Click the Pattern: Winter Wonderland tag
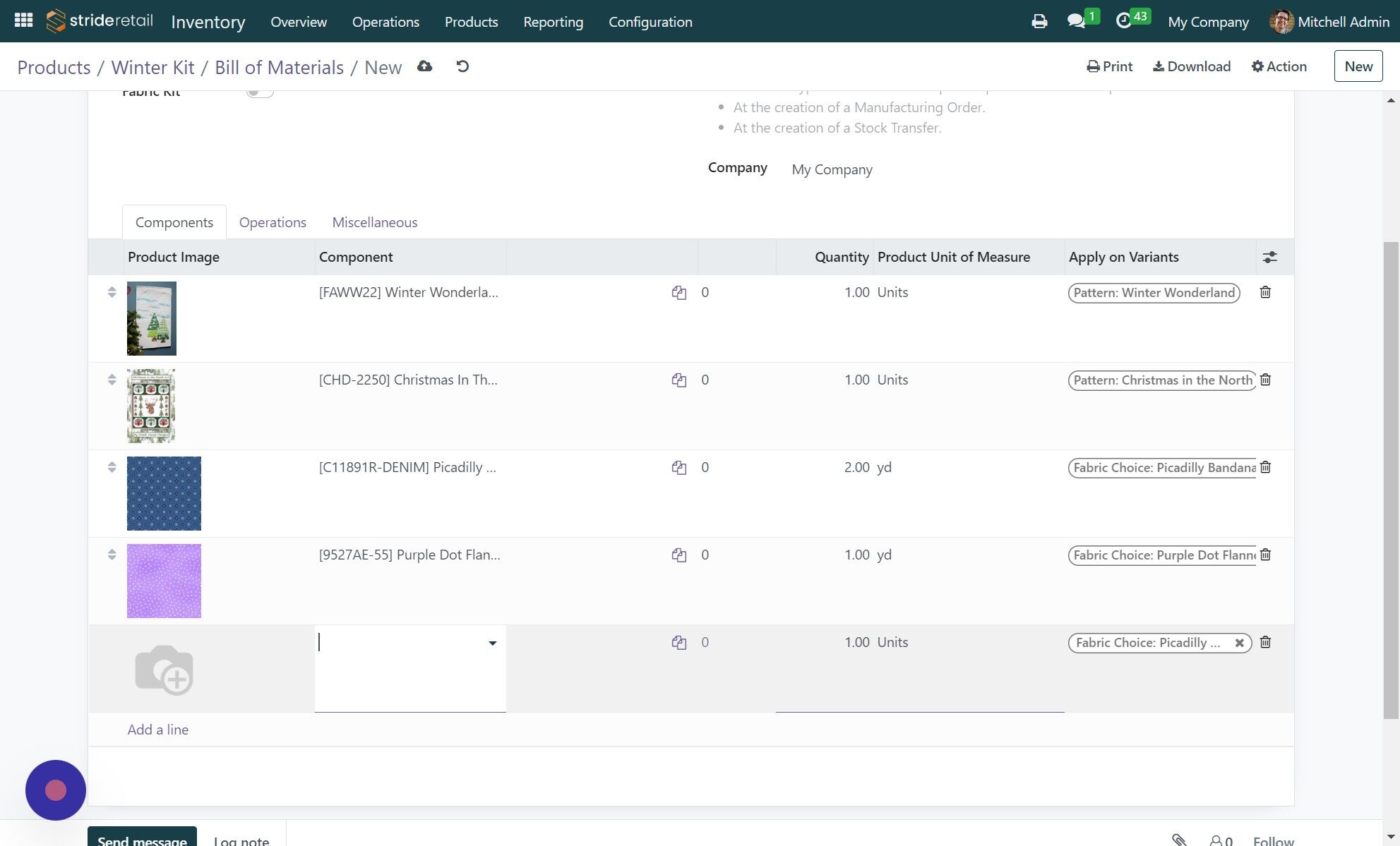This screenshot has width=1400, height=846. (x=1154, y=293)
